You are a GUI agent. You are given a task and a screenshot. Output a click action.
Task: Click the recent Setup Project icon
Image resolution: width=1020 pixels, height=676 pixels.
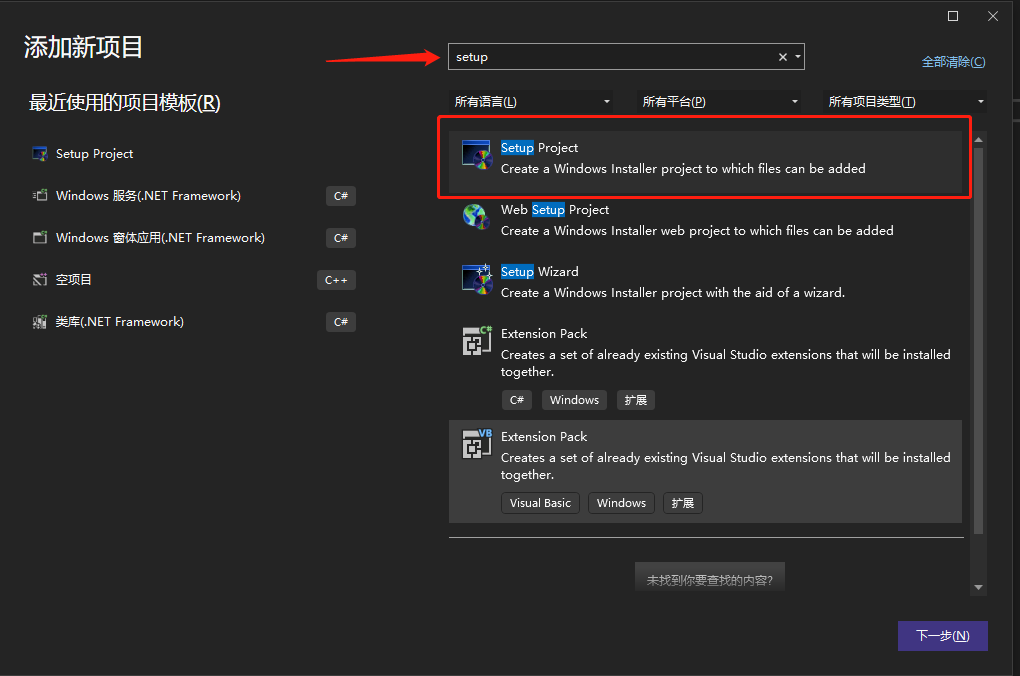[x=40, y=154]
